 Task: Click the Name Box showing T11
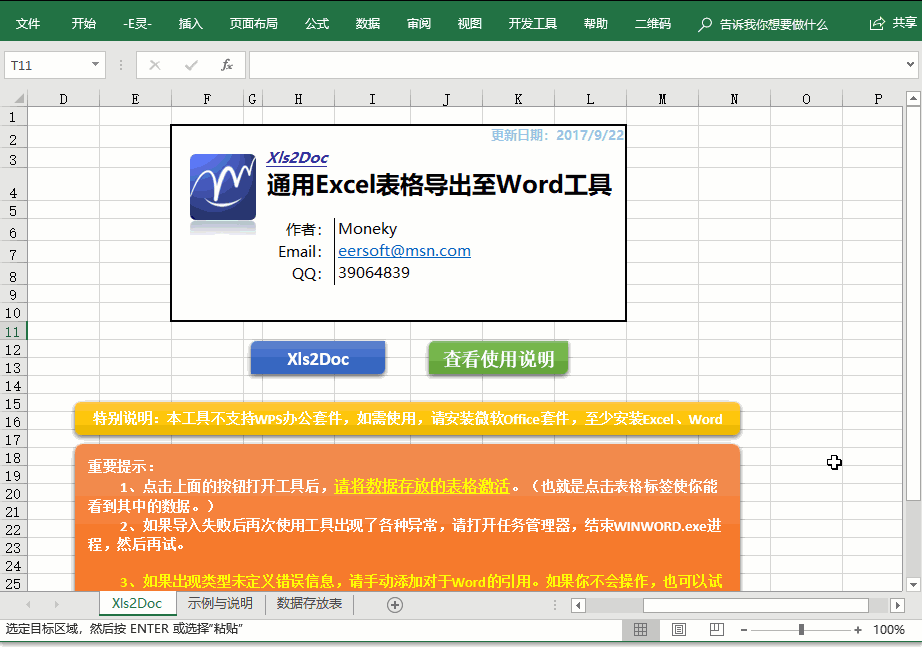55,65
